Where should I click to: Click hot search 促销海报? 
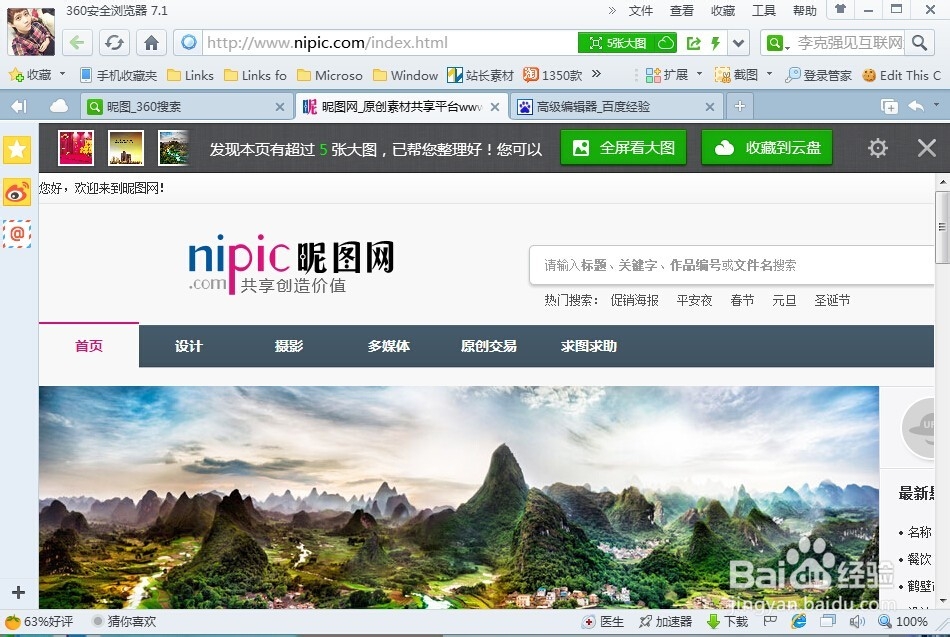coord(634,300)
